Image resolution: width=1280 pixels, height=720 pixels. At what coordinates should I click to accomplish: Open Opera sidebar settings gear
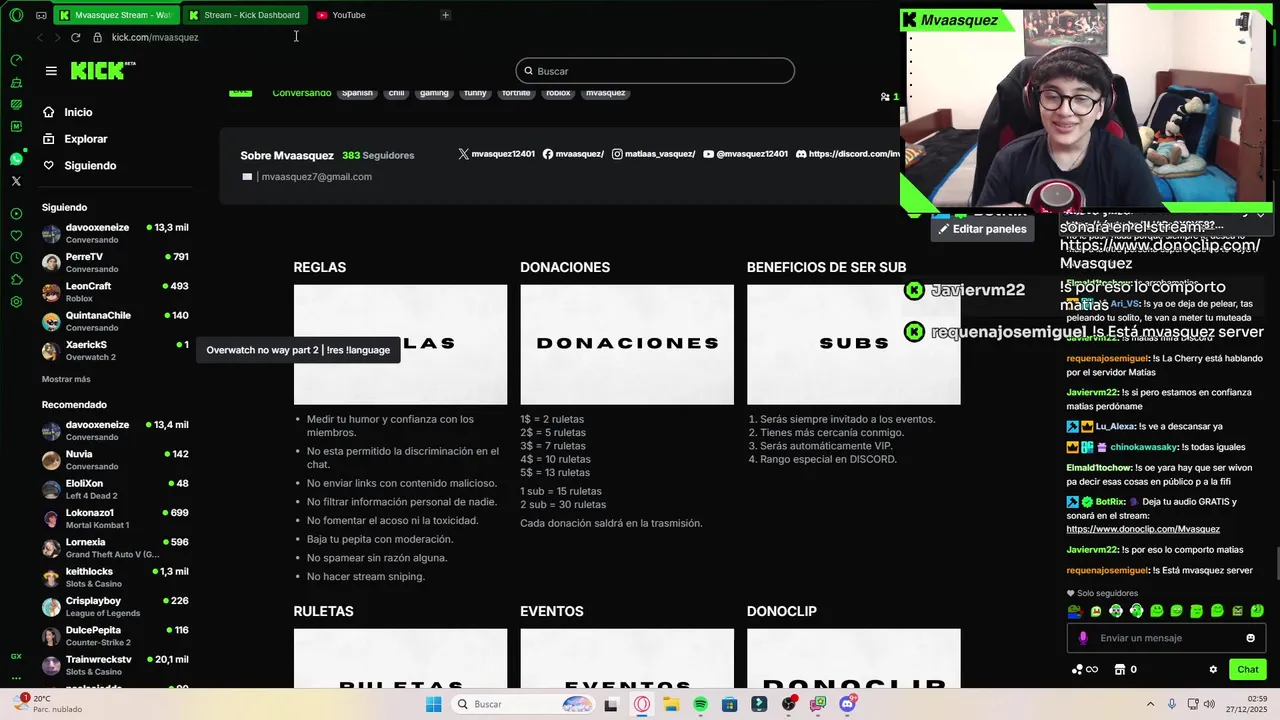[x=16, y=302]
